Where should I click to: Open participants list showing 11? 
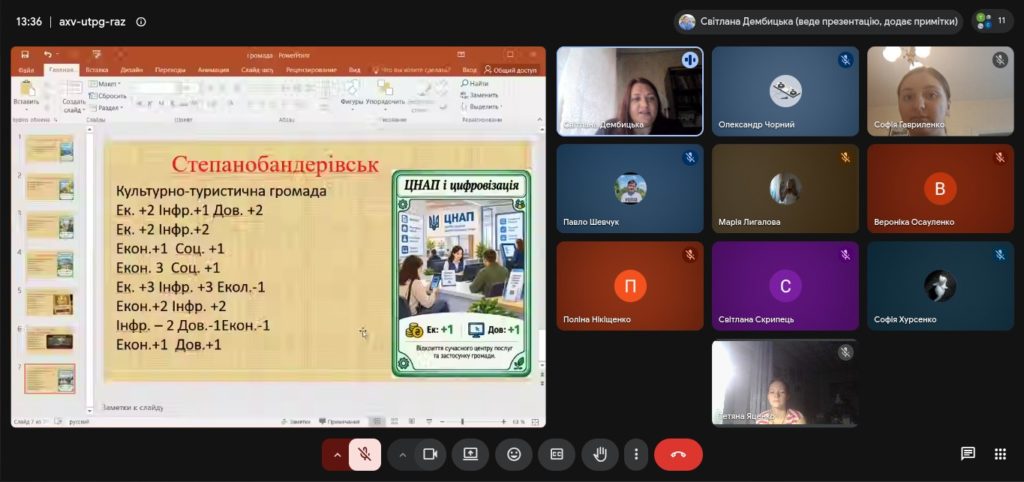click(993, 22)
